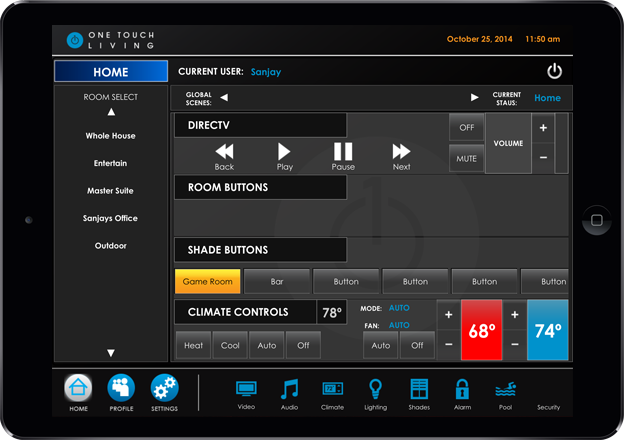This screenshot has height=440, width=624.
Task: Select Sanjays Office room
Action: [x=111, y=218]
